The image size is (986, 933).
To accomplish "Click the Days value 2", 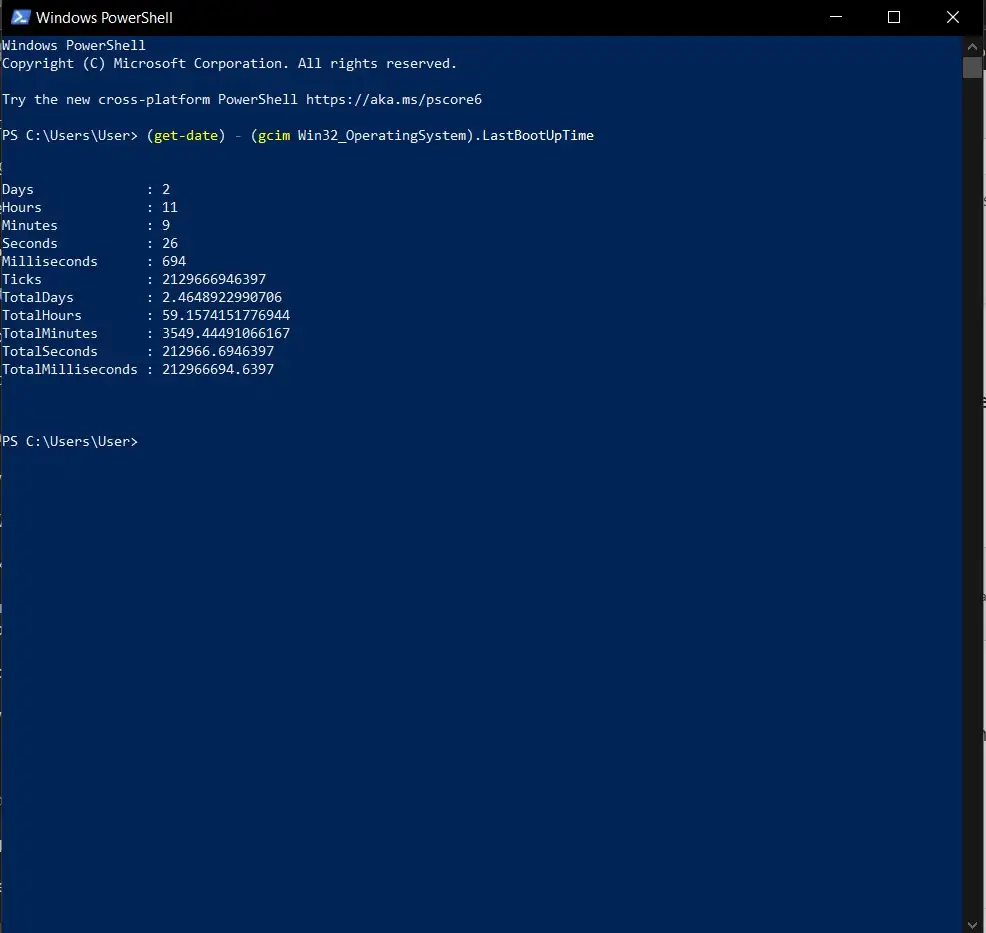I will 166,189.
